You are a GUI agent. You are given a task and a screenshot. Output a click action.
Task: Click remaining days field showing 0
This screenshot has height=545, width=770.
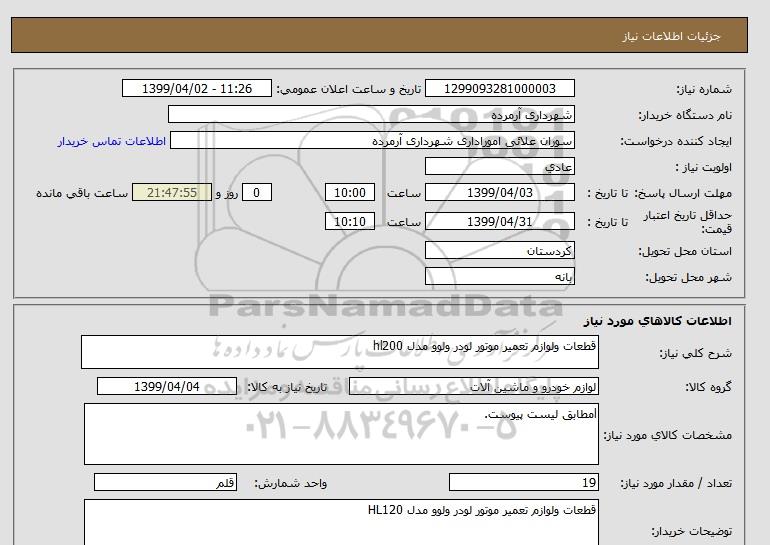[256, 192]
